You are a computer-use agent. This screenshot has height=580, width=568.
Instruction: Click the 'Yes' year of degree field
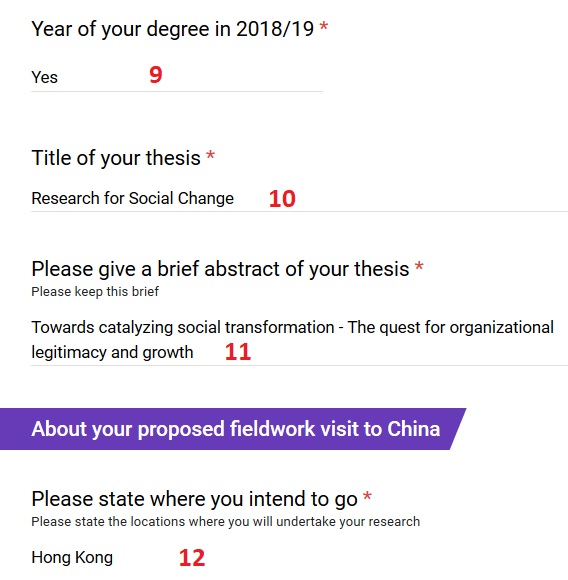pyautogui.click(x=177, y=77)
